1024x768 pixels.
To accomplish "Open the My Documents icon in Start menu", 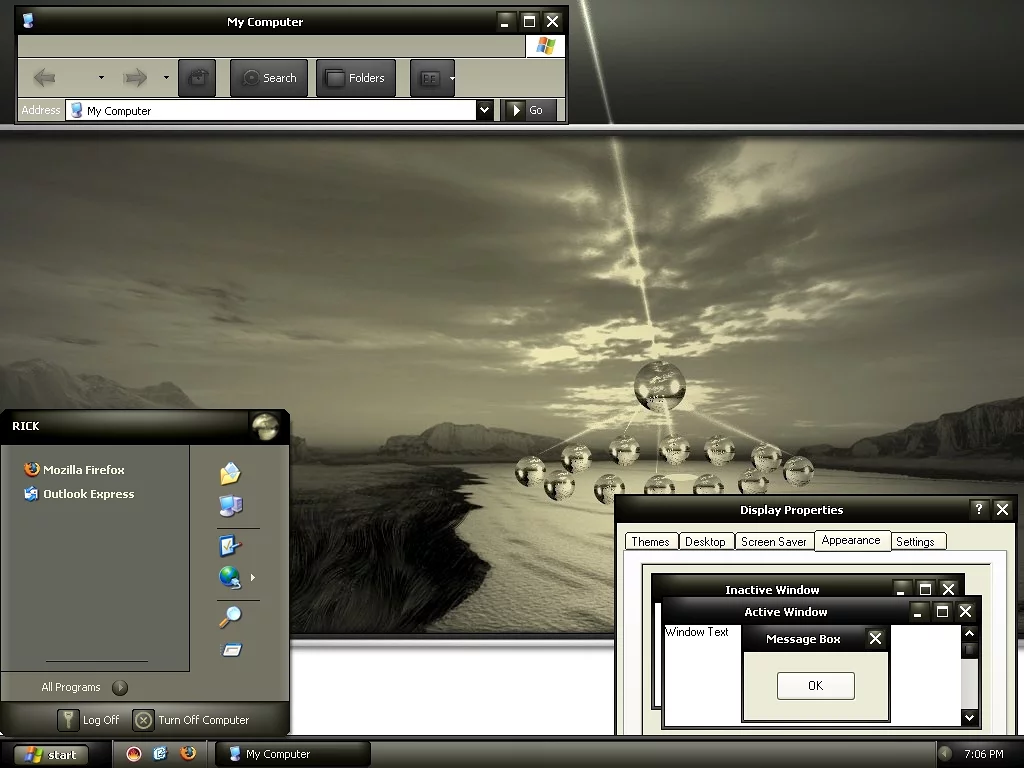I will pos(230,473).
